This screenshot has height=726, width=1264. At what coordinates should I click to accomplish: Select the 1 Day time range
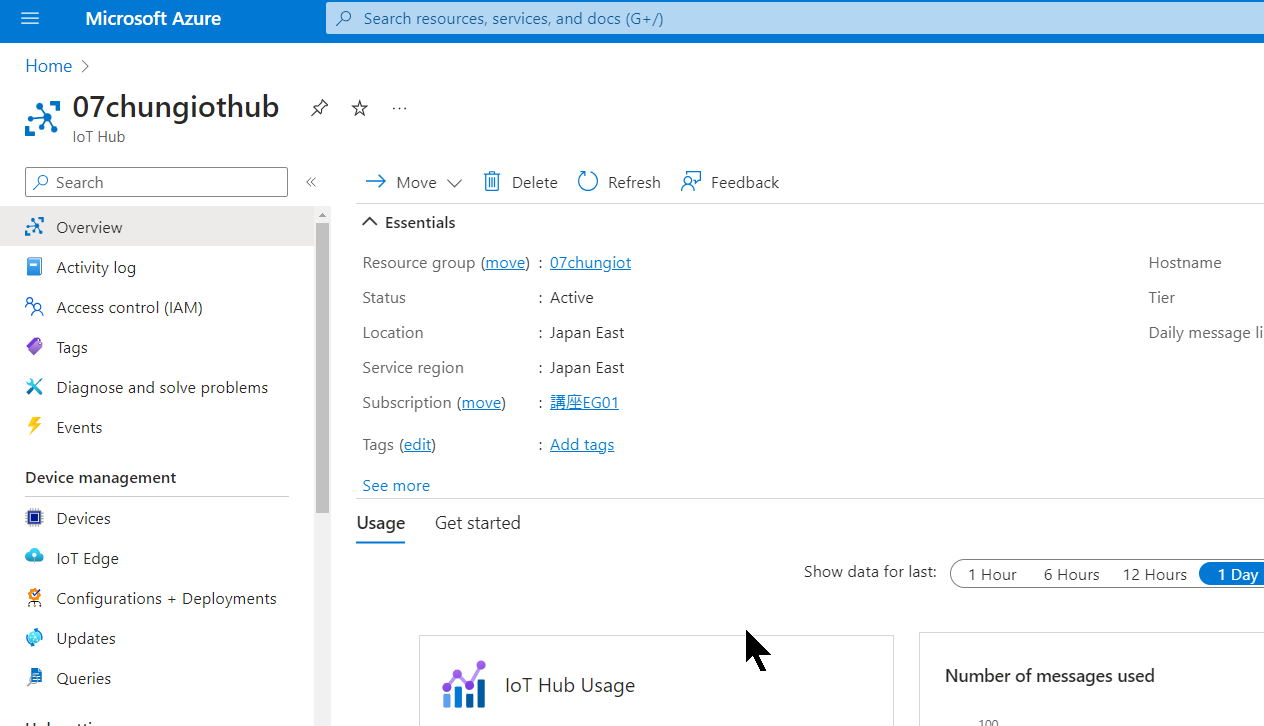tap(1234, 574)
